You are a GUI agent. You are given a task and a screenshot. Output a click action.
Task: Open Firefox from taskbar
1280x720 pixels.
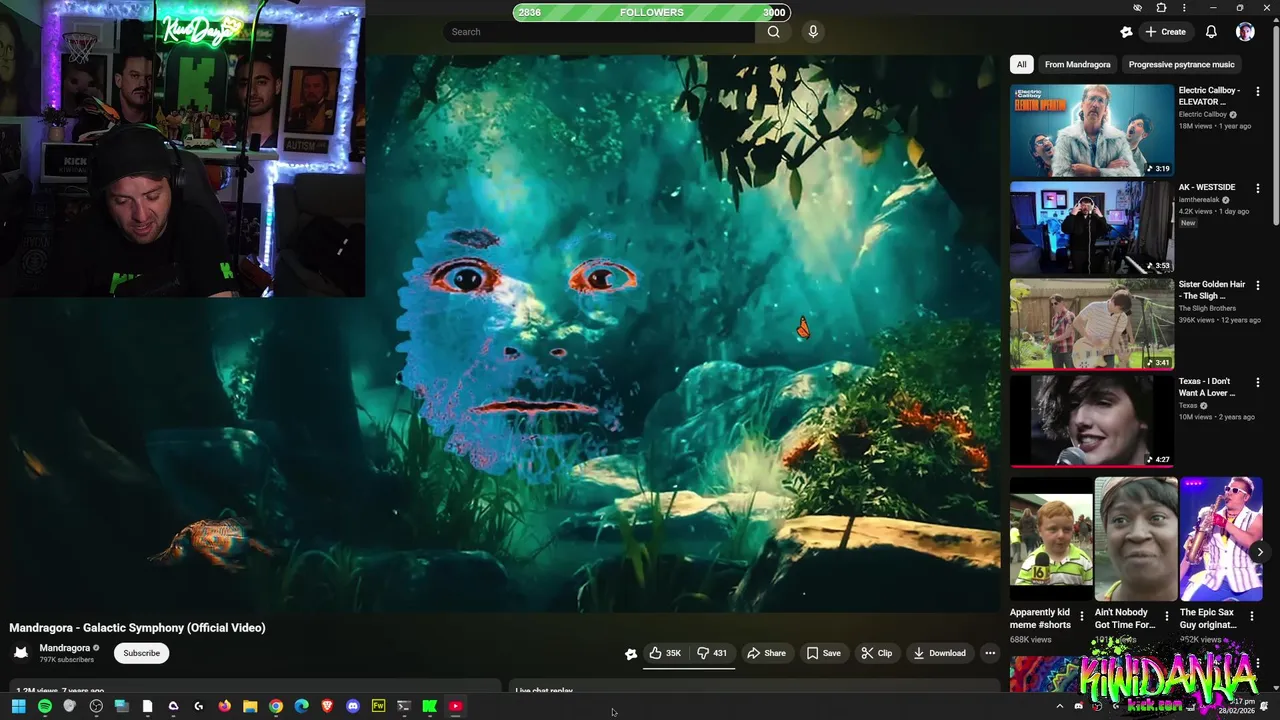coord(224,706)
